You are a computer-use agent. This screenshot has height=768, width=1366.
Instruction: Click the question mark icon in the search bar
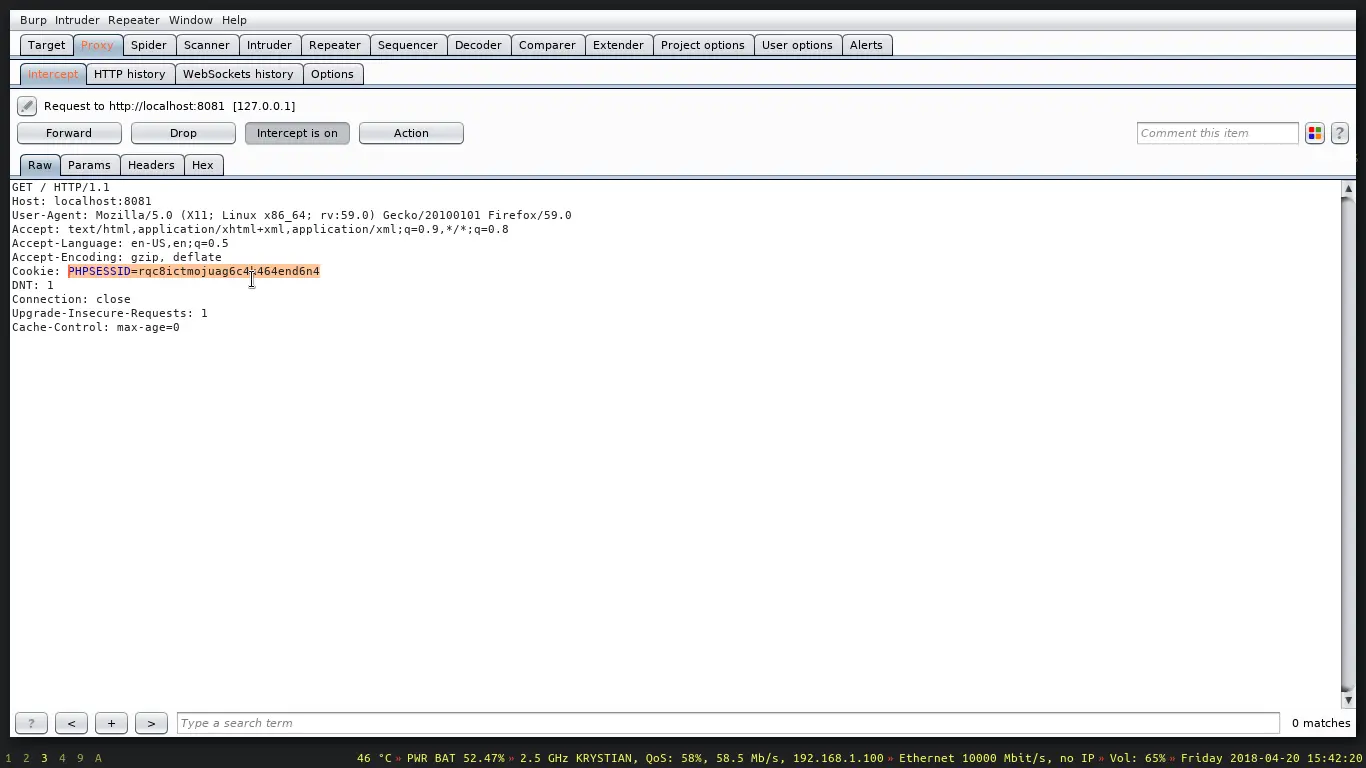(30, 723)
